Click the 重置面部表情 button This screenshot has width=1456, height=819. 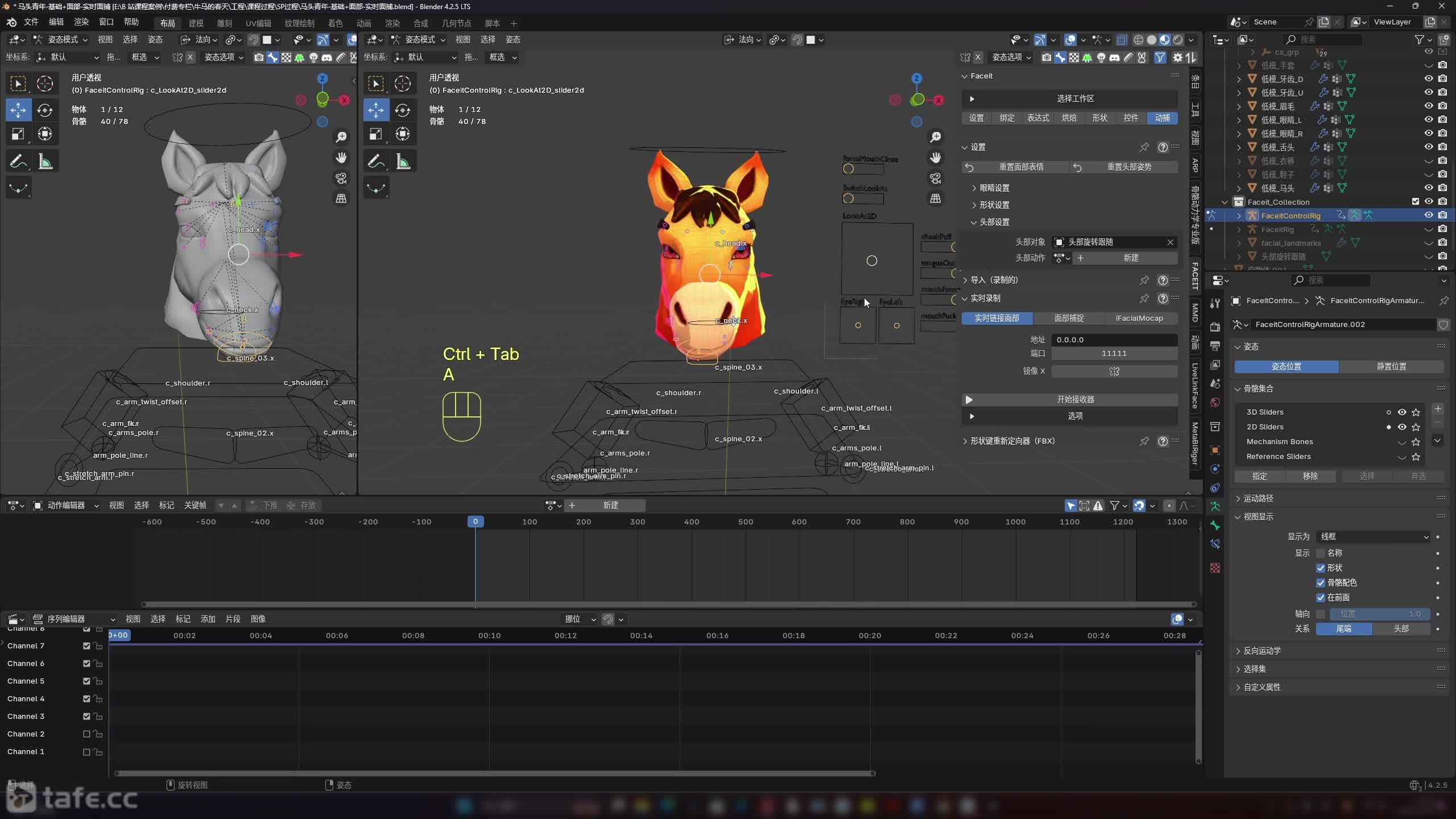pos(1021,167)
